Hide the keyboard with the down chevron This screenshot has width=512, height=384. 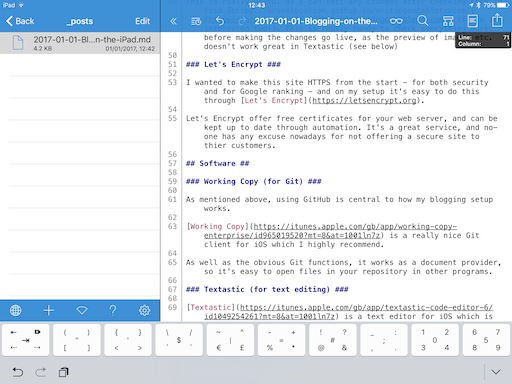pyautogui.click(x=496, y=372)
